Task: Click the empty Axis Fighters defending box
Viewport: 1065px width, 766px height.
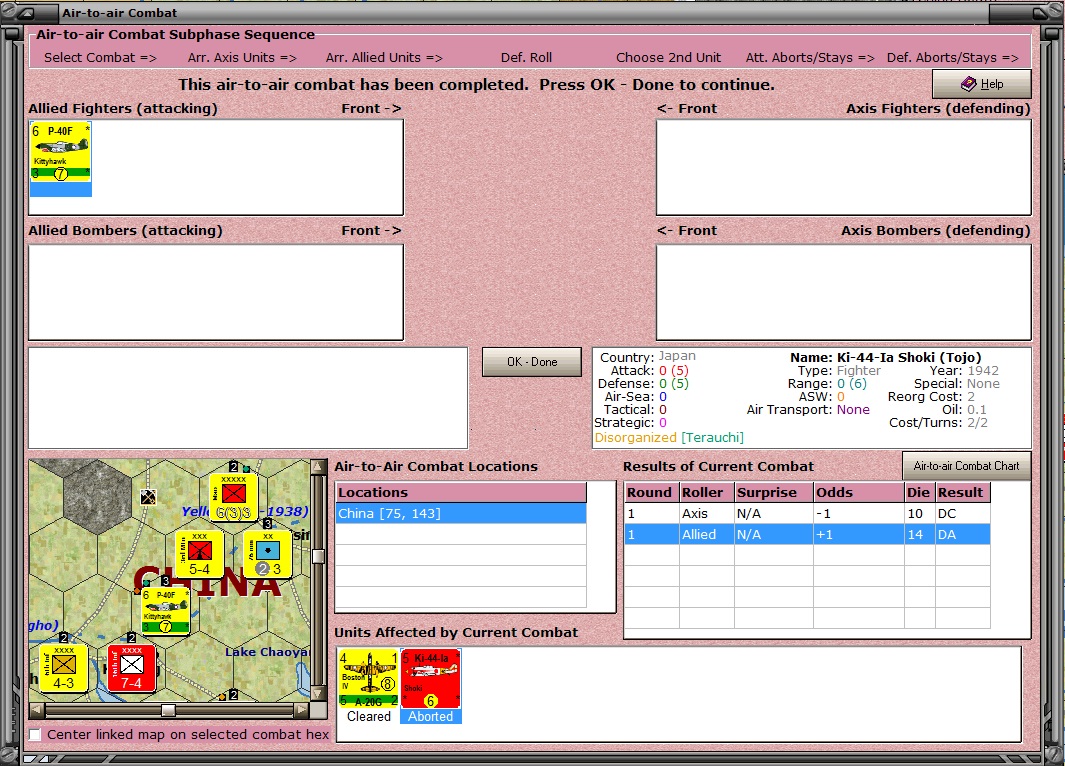Action: 844,167
